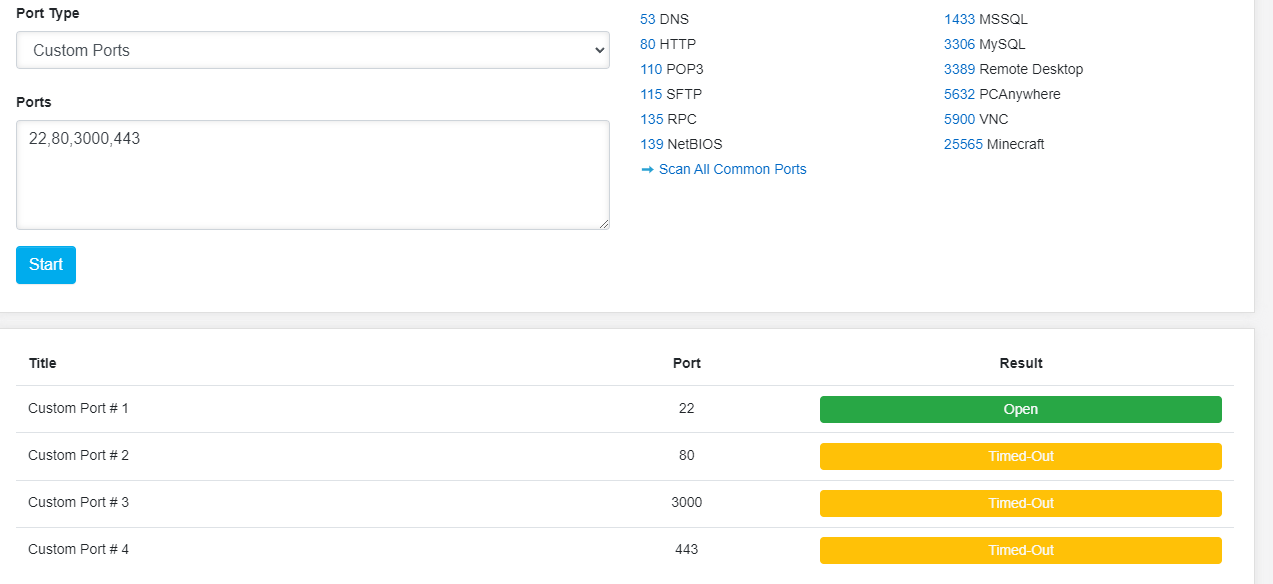The height and width of the screenshot is (584, 1273).
Task: Click the 139 NetBIOS port link
Action: click(x=651, y=144)
